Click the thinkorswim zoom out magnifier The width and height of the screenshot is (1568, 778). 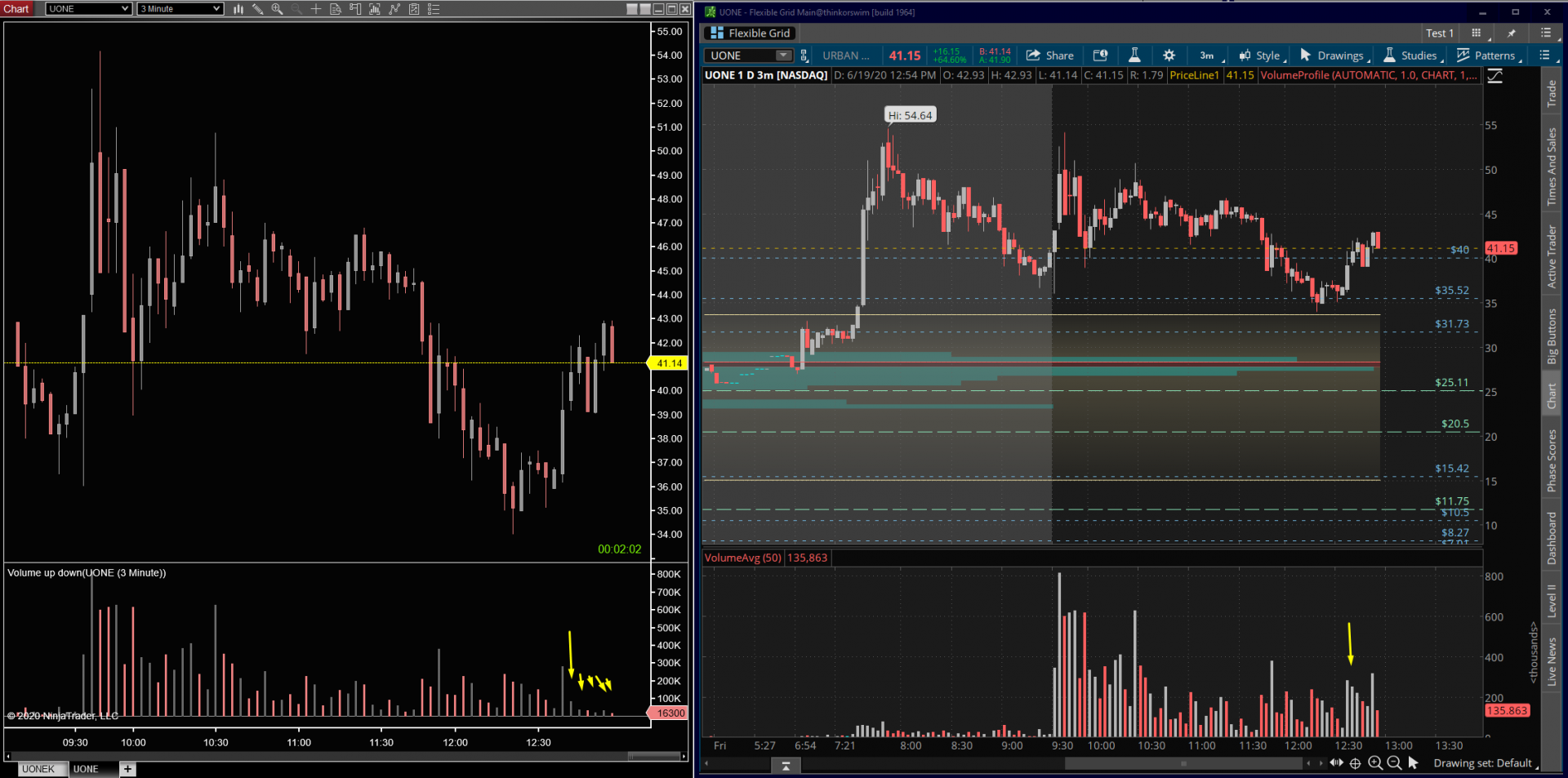pyautogui.click(x=1394, y=763)
